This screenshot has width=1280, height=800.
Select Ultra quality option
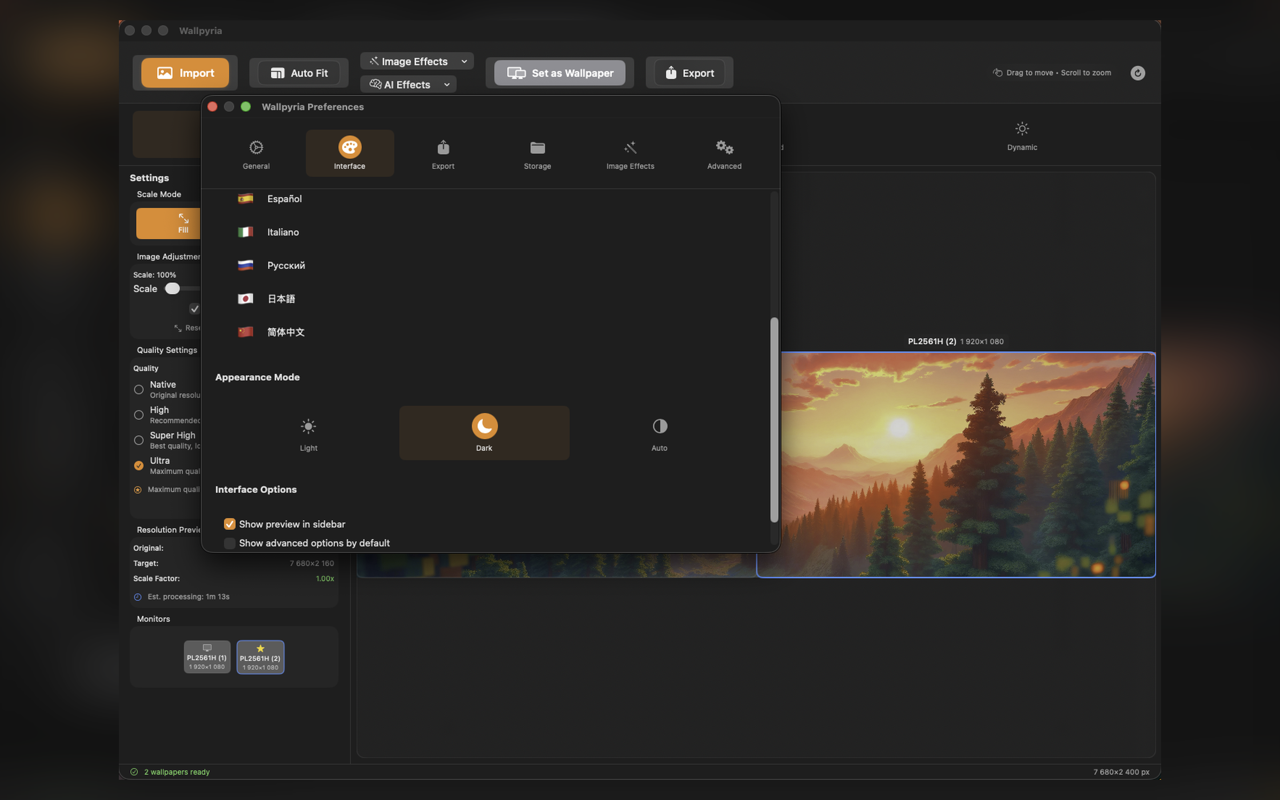click(139, 465)
